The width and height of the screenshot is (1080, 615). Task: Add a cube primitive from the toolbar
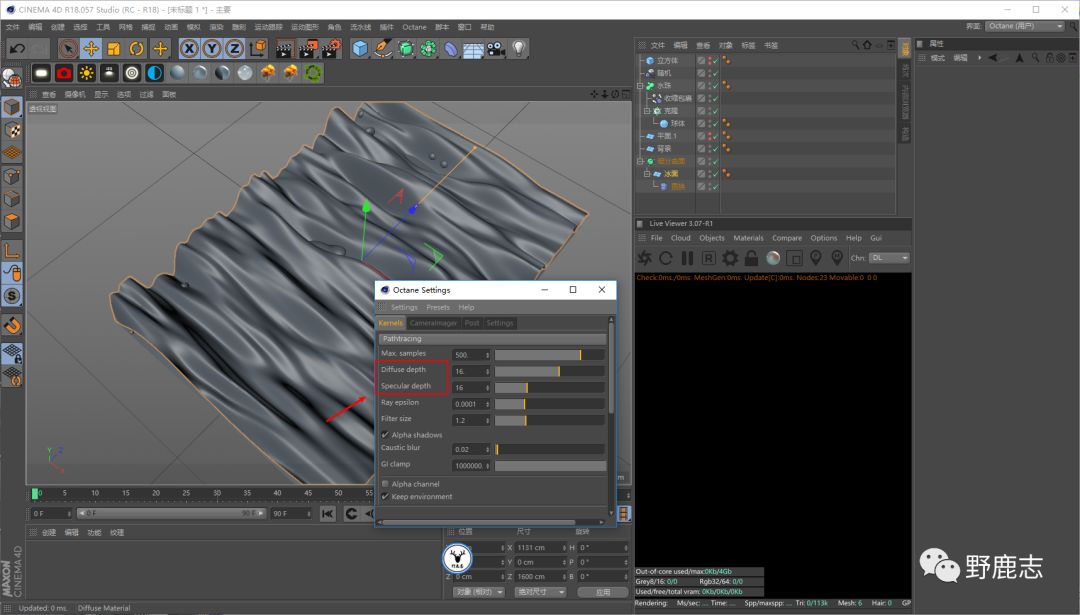360,48
